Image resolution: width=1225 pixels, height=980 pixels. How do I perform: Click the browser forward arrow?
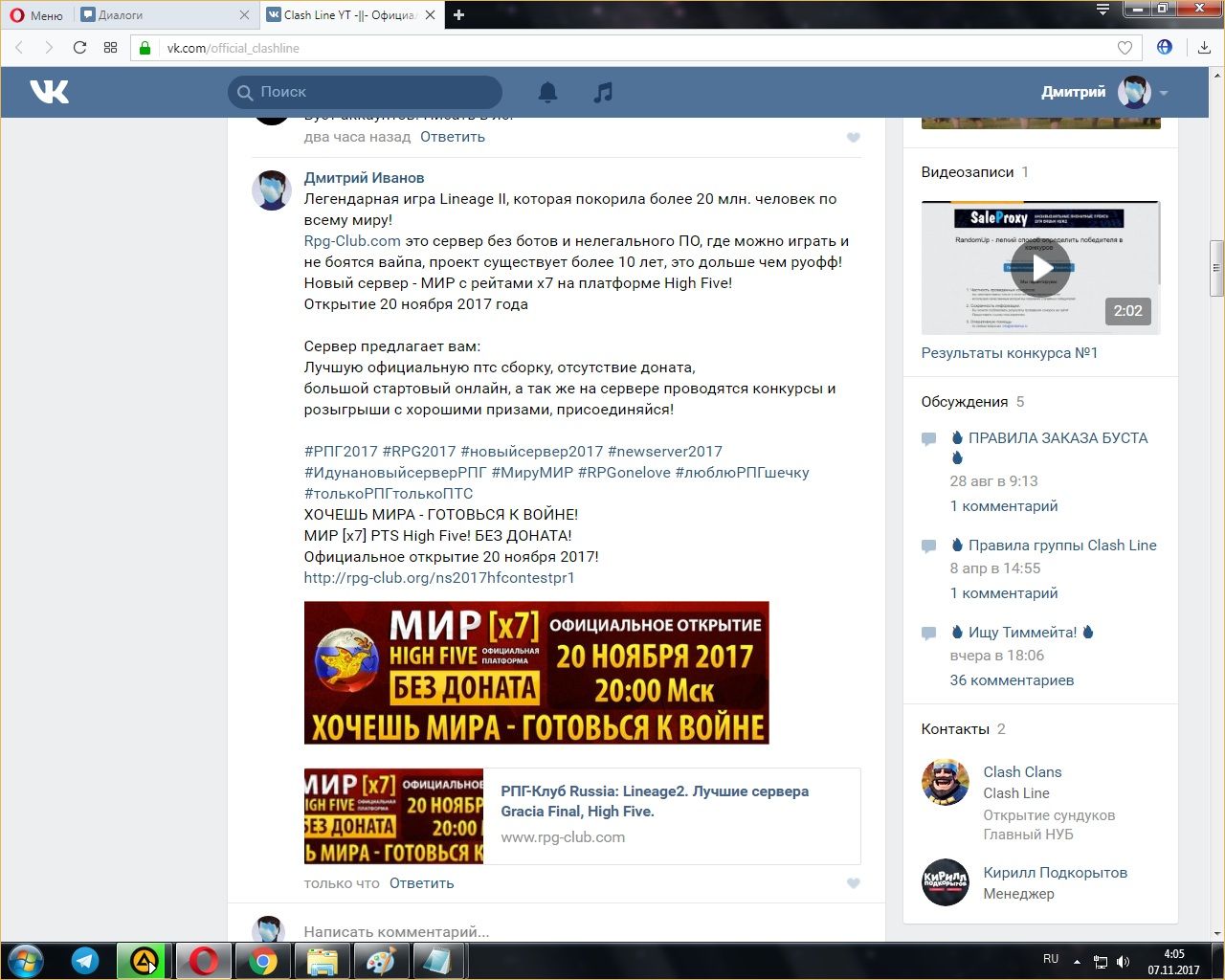click(x=49, y=48)
